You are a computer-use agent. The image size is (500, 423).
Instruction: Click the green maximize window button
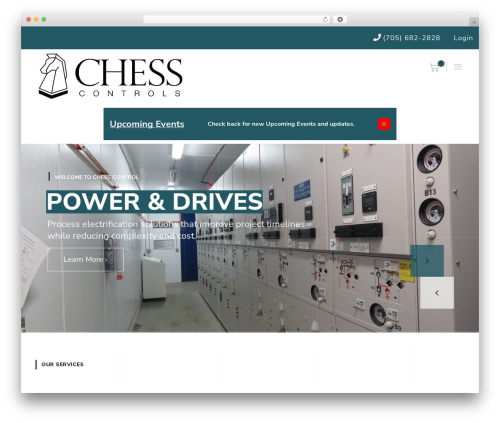coord(44,20)
